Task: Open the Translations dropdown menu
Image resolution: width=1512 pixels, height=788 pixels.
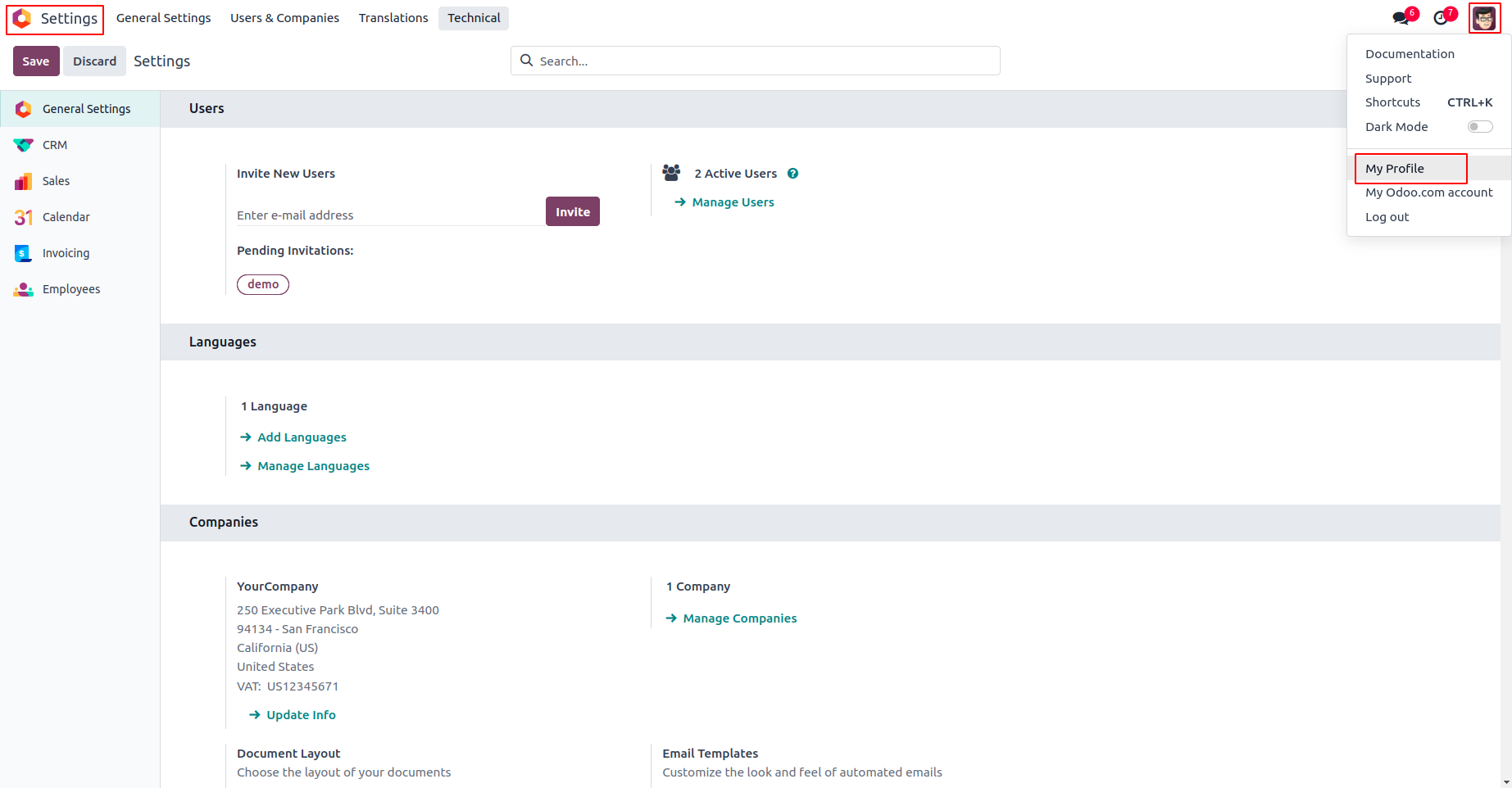Action: click(393, 18)
